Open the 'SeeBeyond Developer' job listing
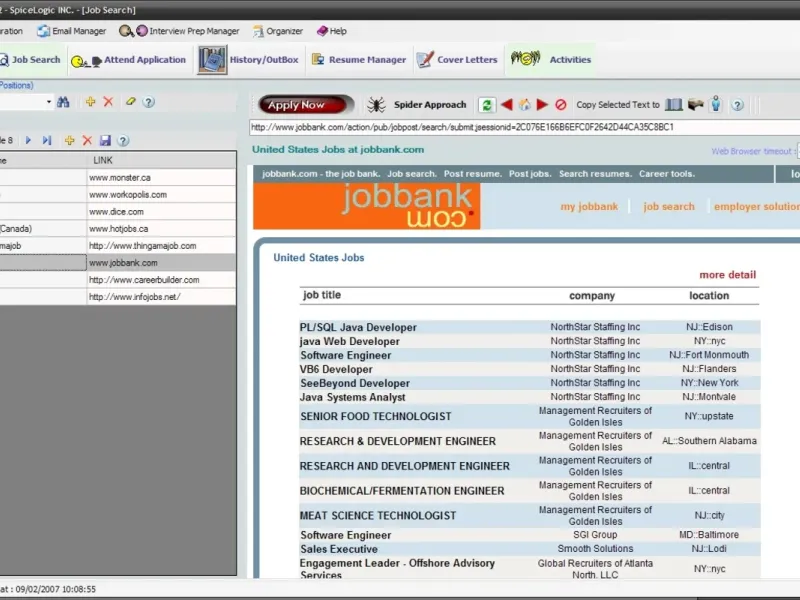The width and height of the screenshot is (800, 600). point(355,383)
